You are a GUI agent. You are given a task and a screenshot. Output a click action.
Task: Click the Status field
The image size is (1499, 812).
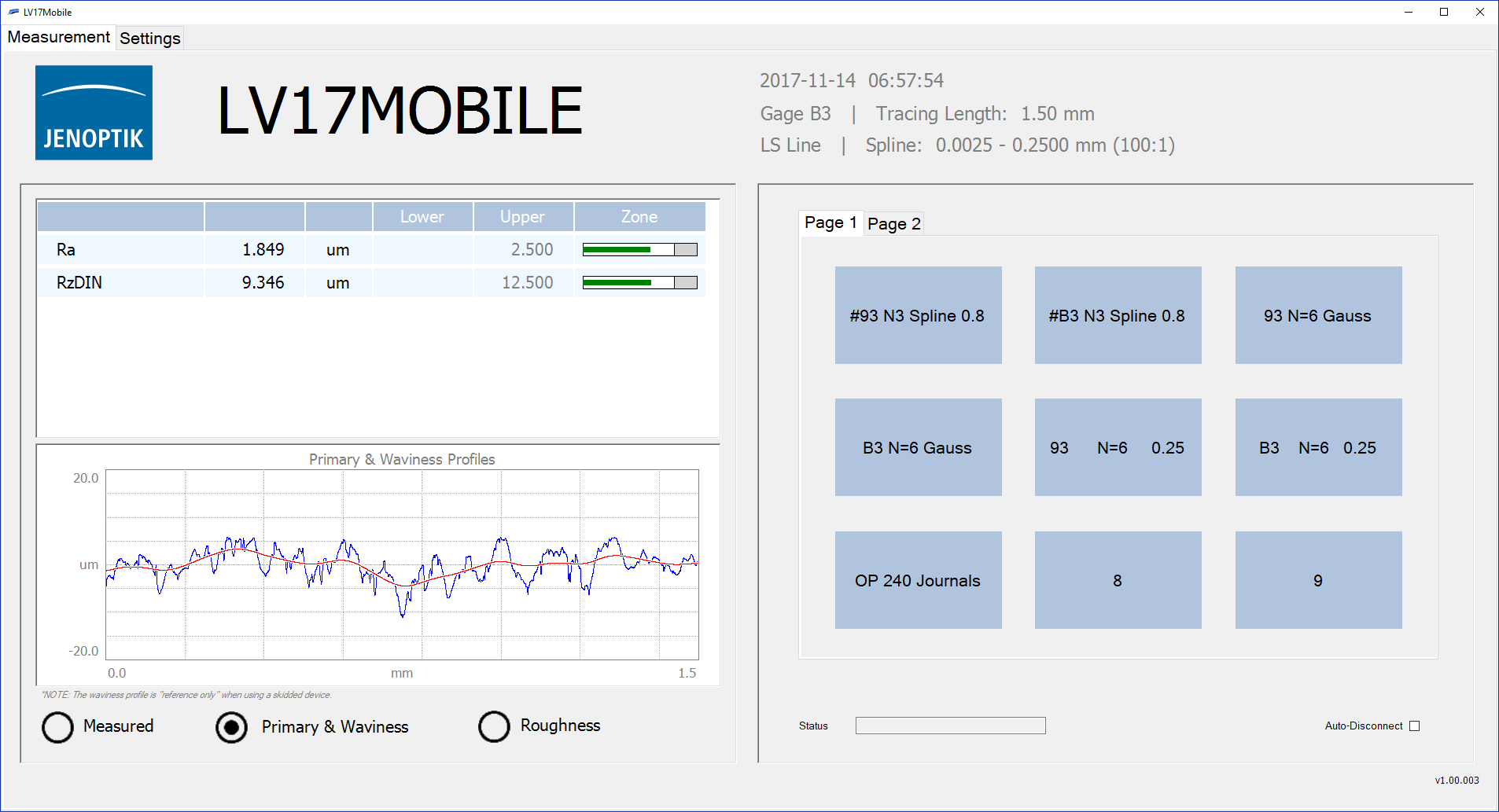[x=950, y=726]
